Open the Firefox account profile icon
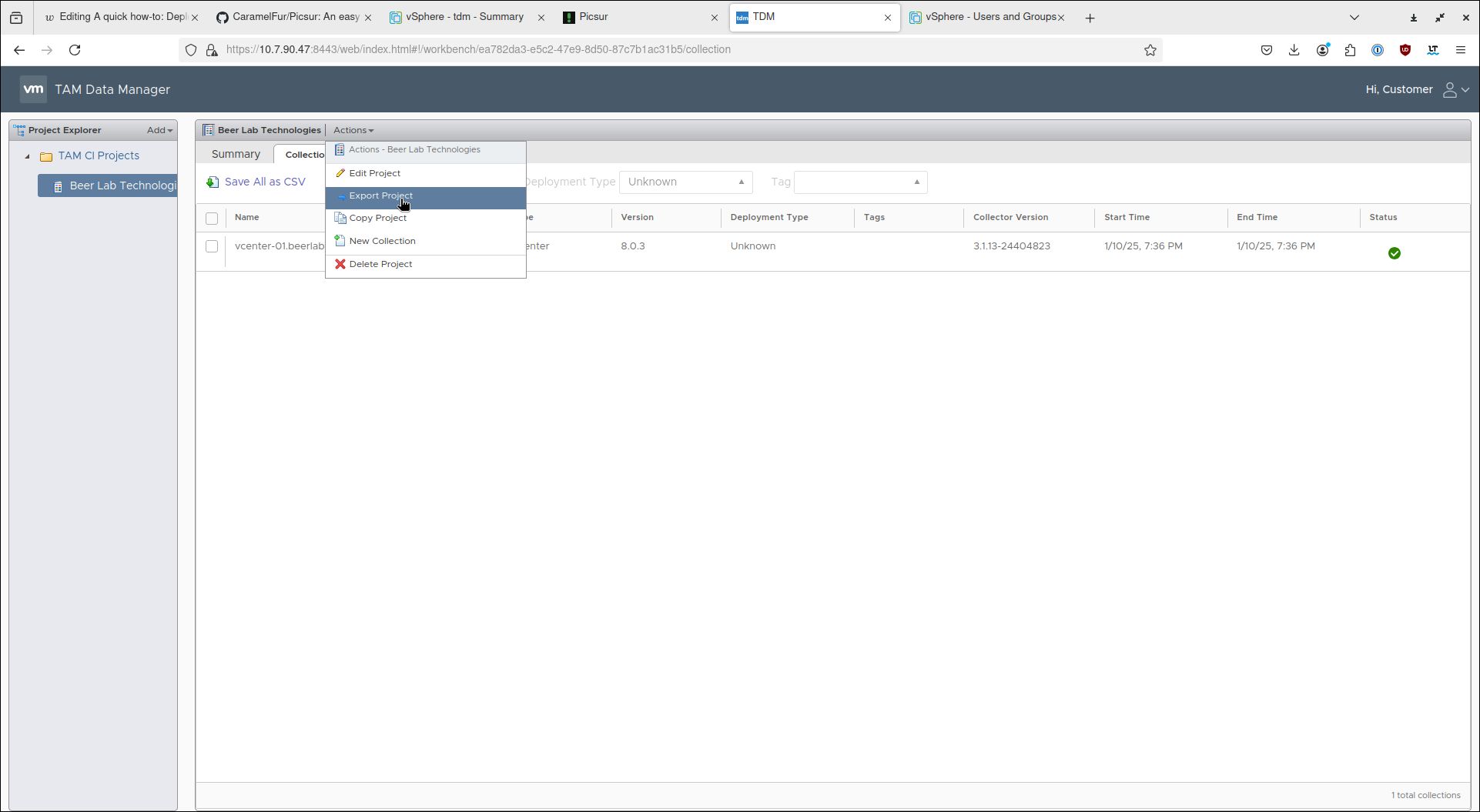 pyautogui.click(x=1322, y=50)
